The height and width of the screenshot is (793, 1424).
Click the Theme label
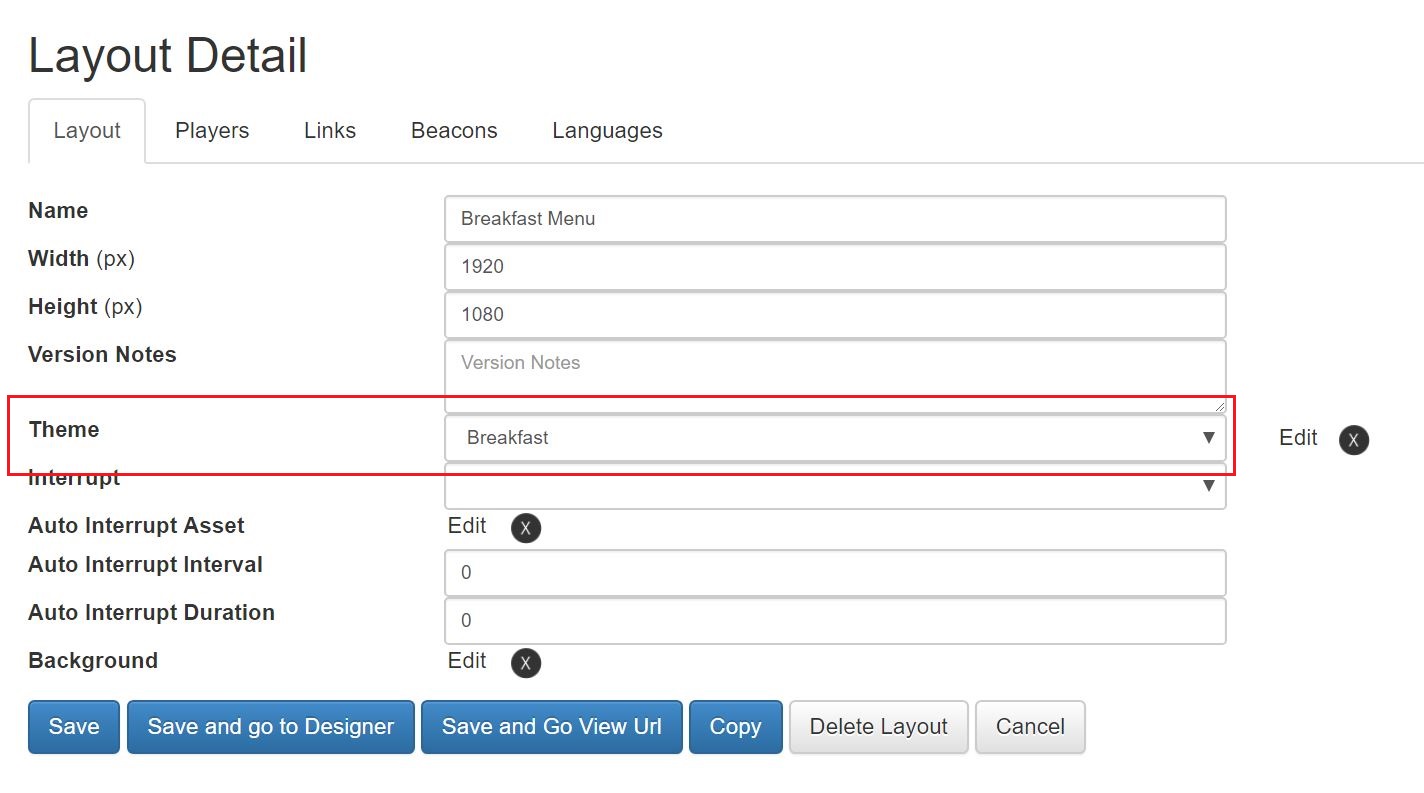(x=64, y=430)
